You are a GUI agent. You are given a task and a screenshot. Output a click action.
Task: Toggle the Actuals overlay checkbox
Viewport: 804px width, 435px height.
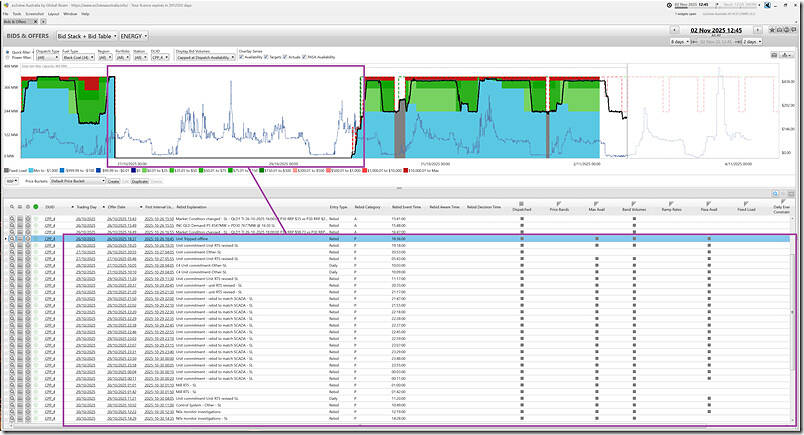tap(285, 57)
